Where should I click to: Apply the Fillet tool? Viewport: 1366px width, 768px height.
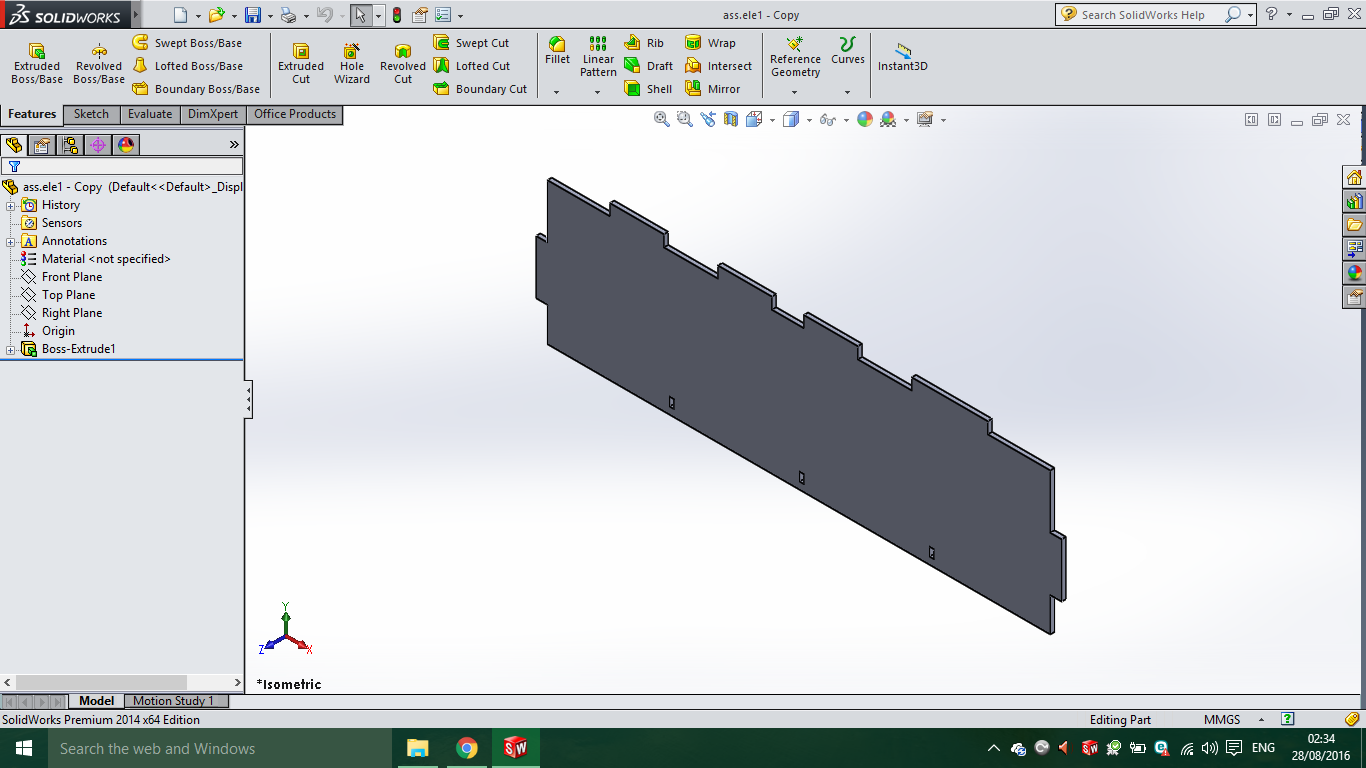point(557,51)
